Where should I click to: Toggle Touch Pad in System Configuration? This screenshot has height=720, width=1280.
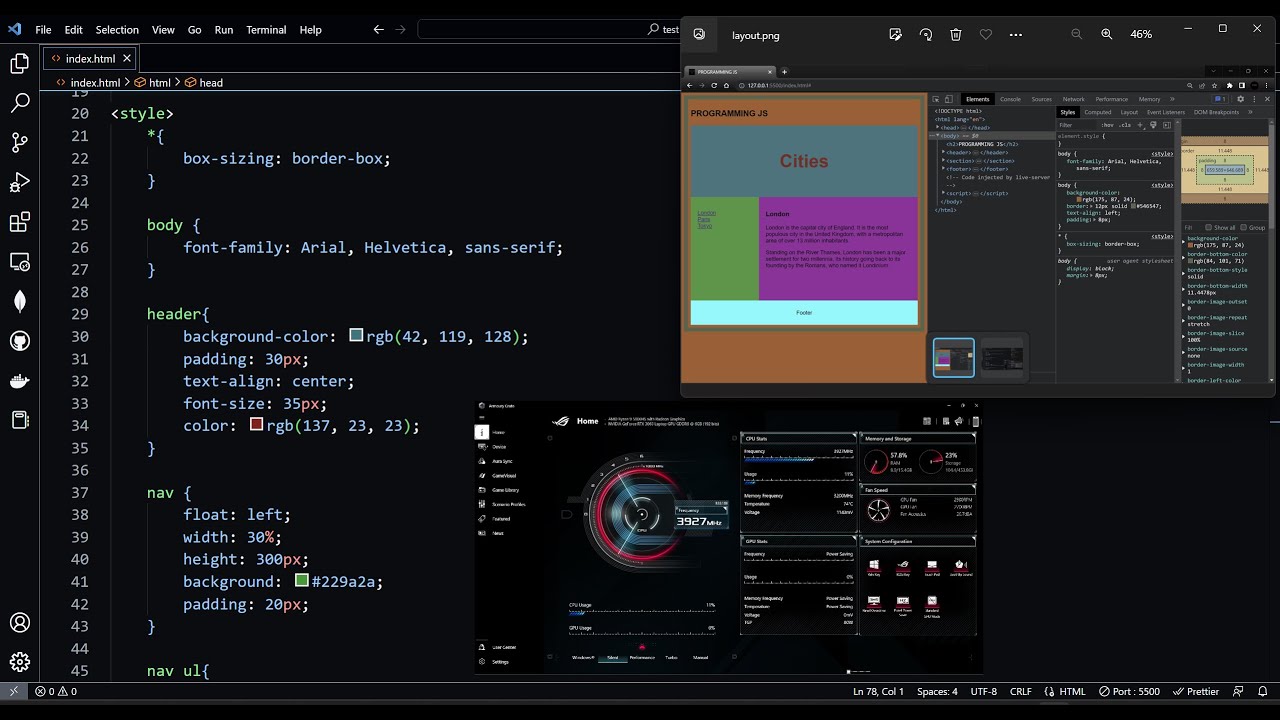[932, 567]
